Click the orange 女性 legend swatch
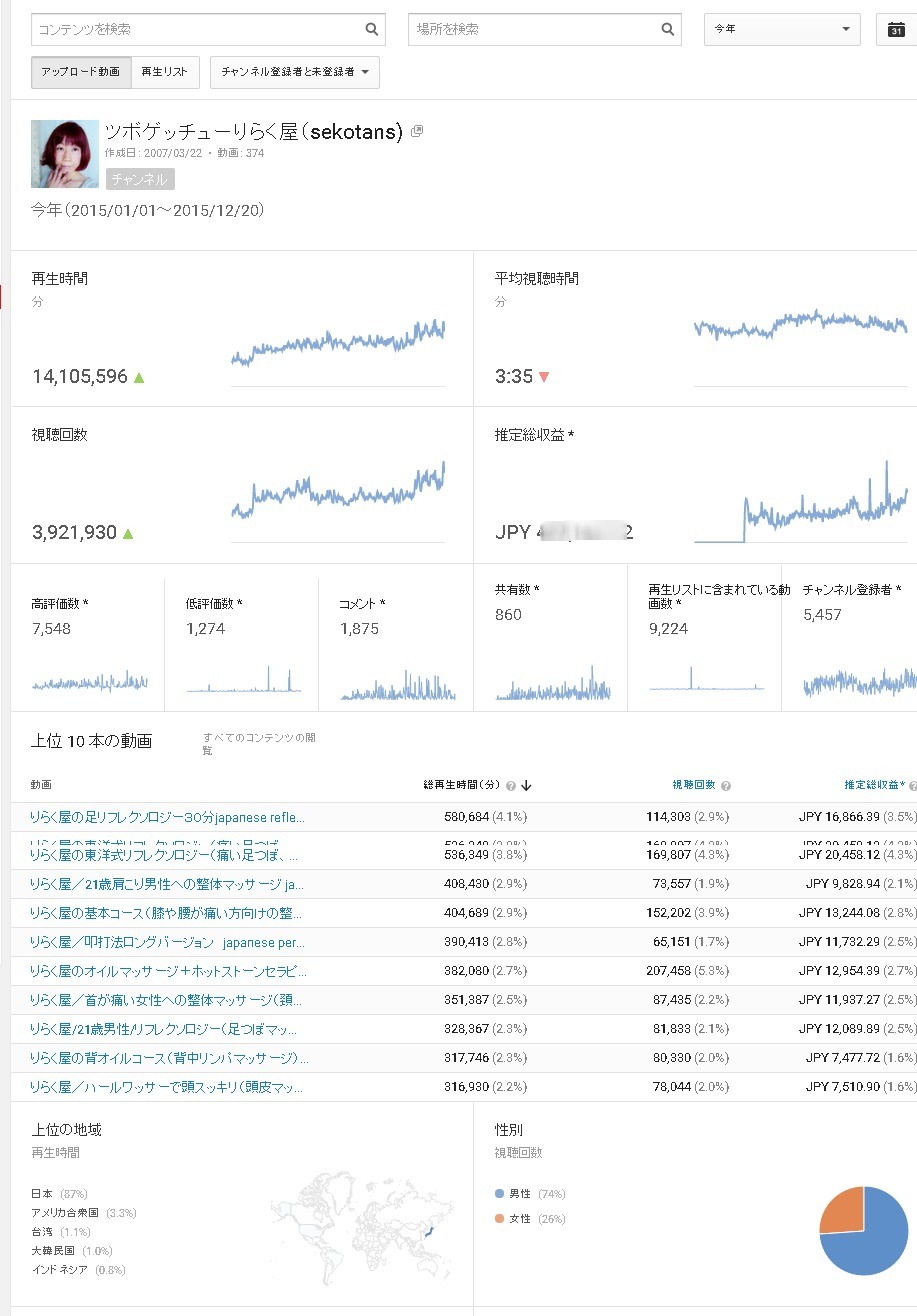Viewport: 917px width, 1316px height. pyautogui.click(x=499, y=1219)
